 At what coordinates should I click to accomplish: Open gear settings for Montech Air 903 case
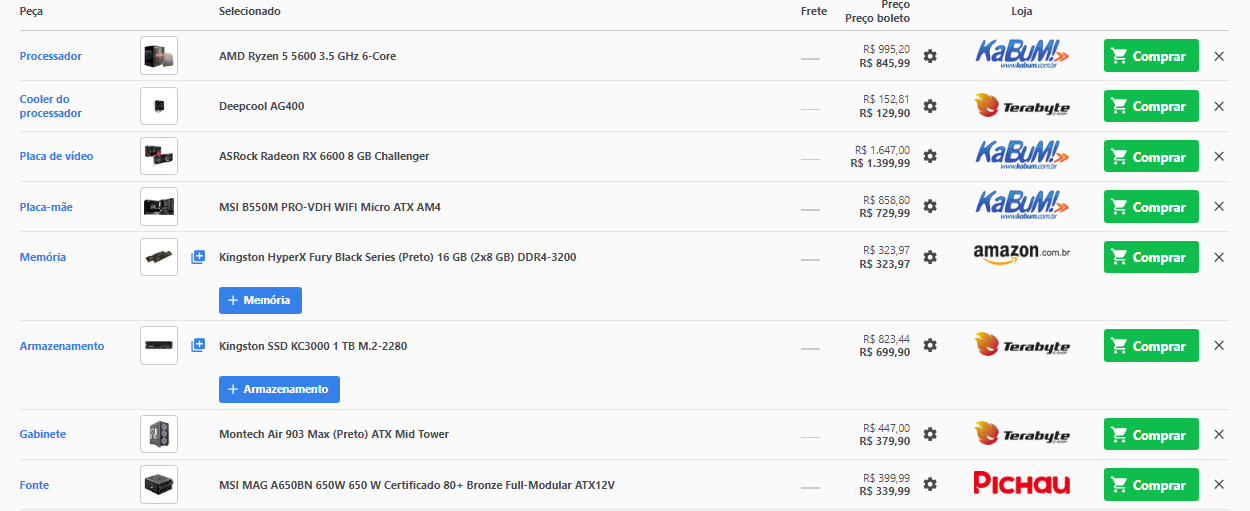[930, 434]
